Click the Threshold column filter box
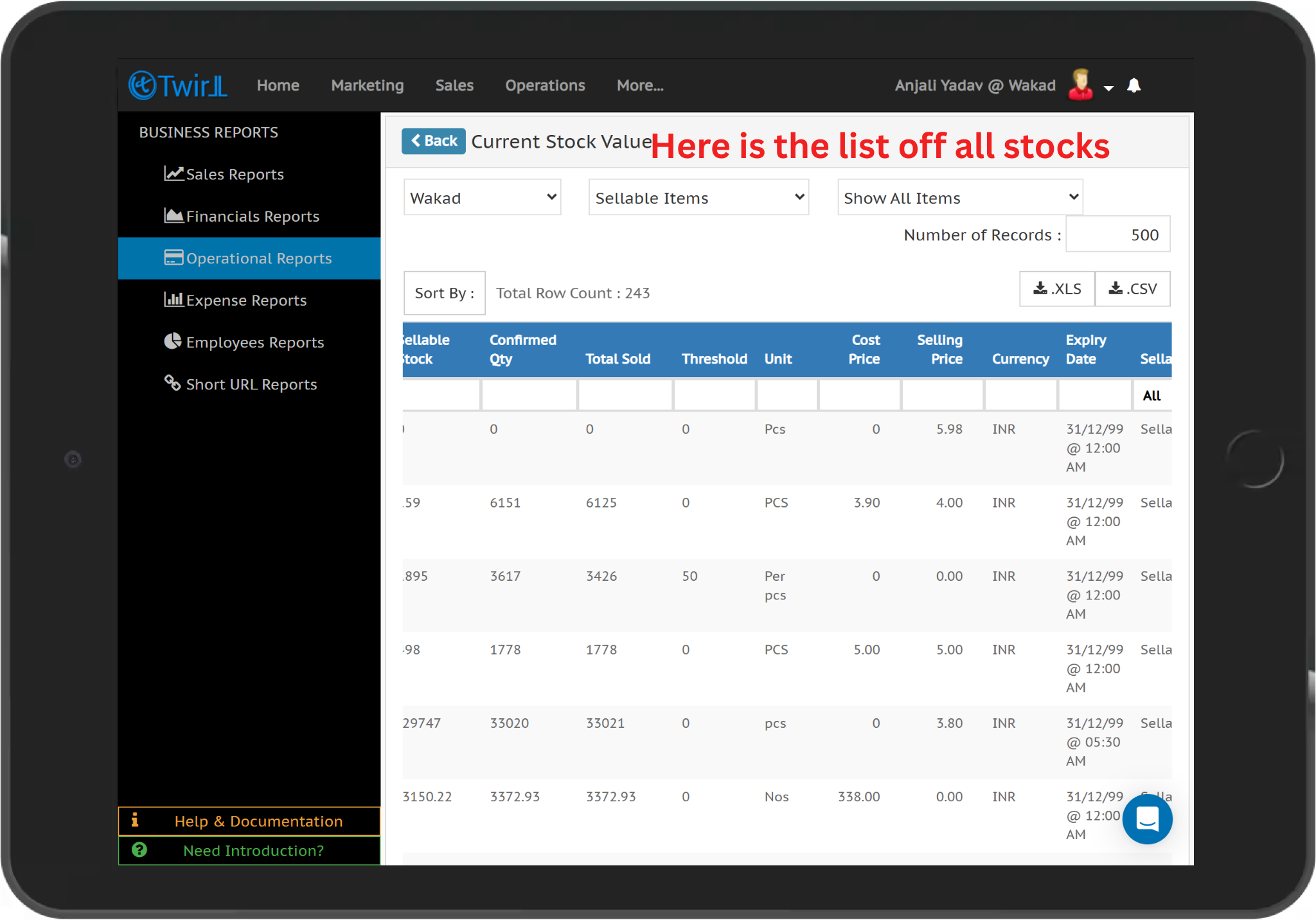Image resolution: width=1316 pixels, height=920 pixels. point(714,395)
